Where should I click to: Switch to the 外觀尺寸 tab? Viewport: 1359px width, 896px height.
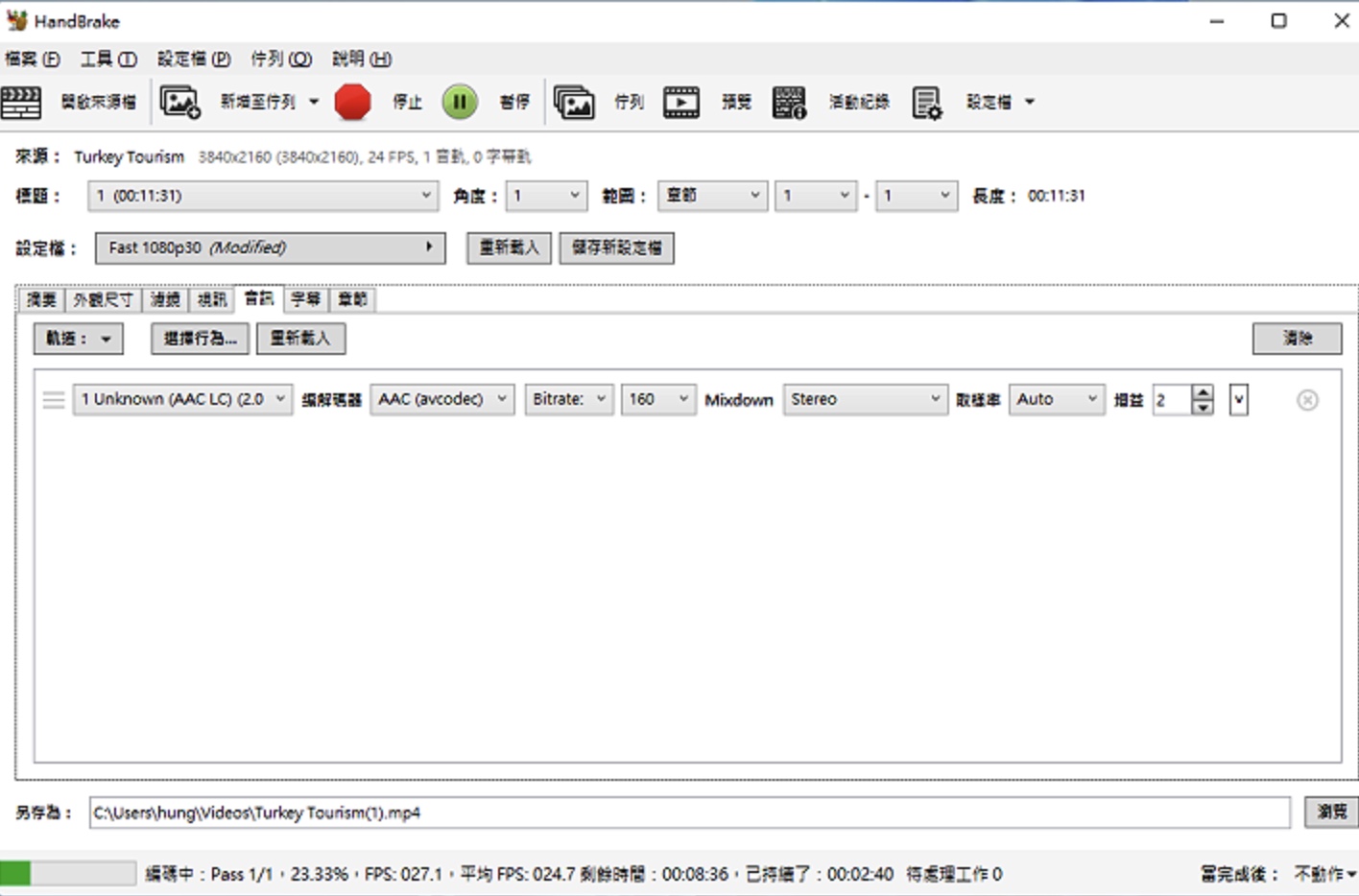pos(104,300)
